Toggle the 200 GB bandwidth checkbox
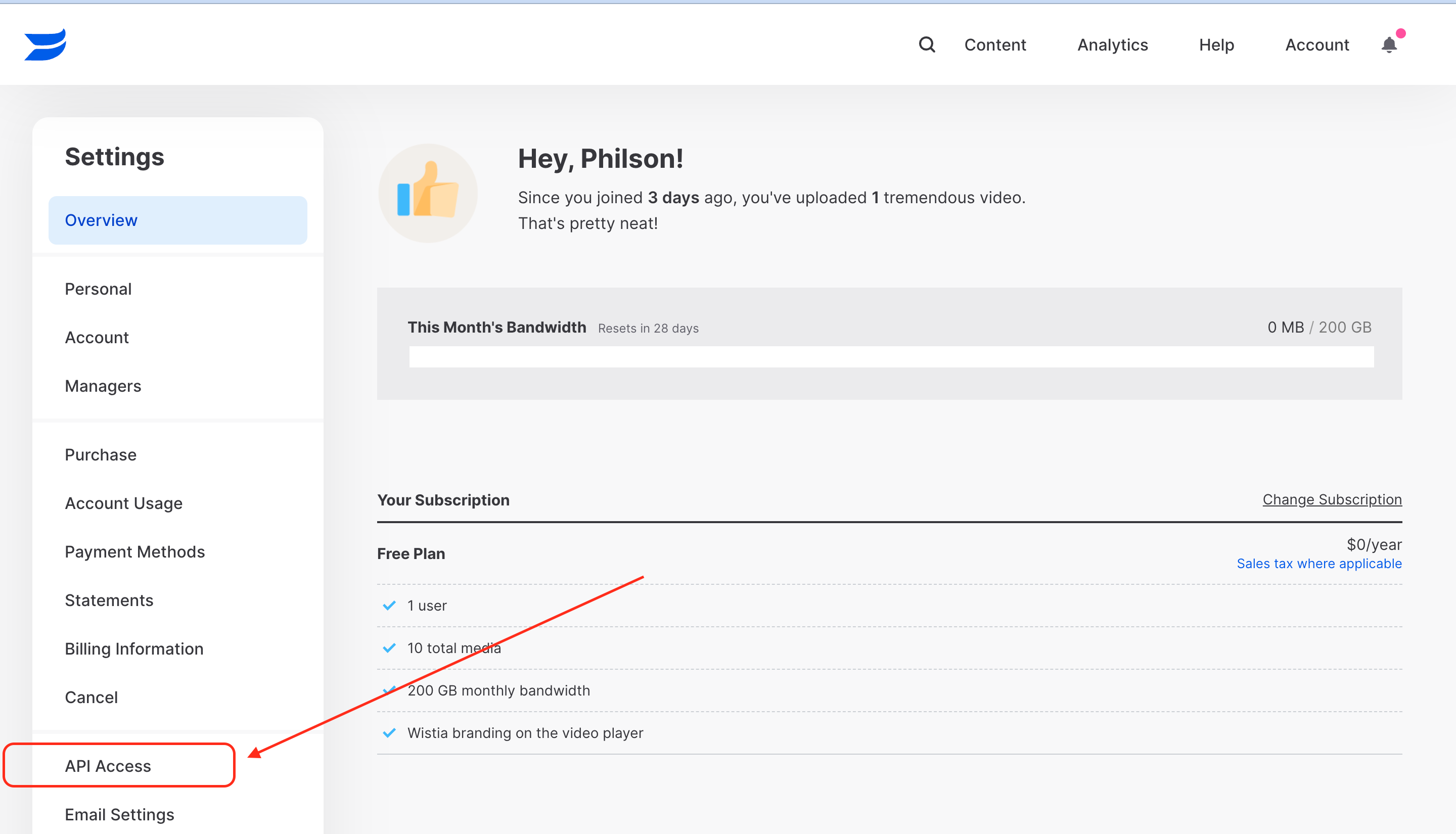1456x834 pixels. click(x=391, y=690)
